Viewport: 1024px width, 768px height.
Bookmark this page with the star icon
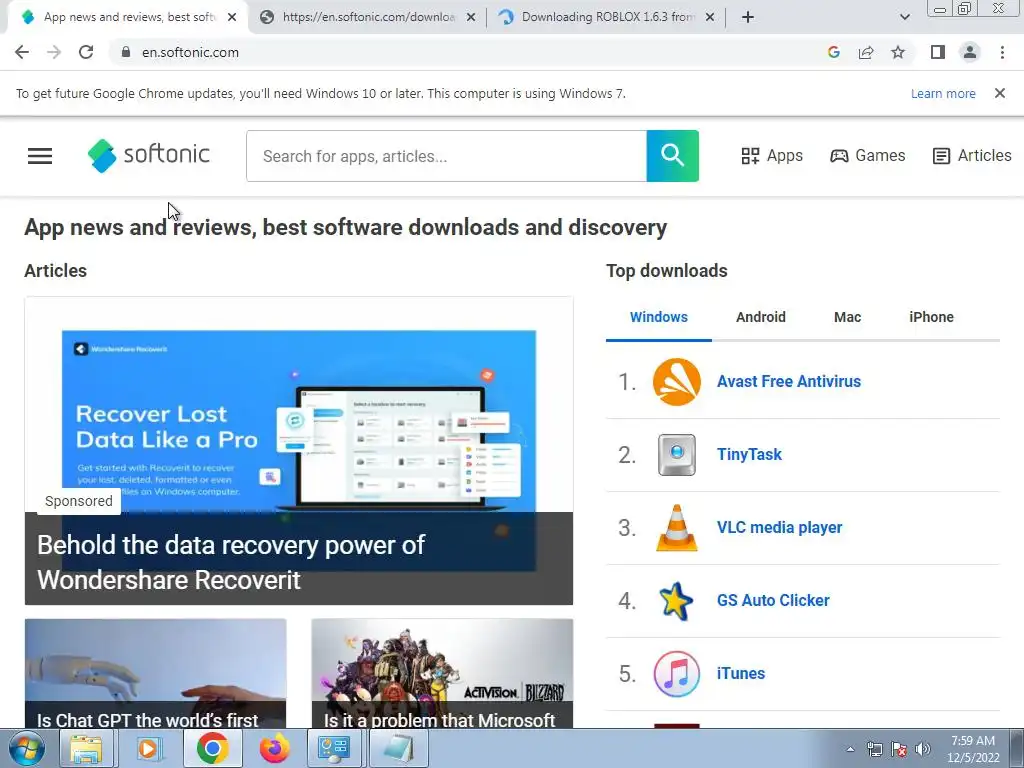coord(898,52)
